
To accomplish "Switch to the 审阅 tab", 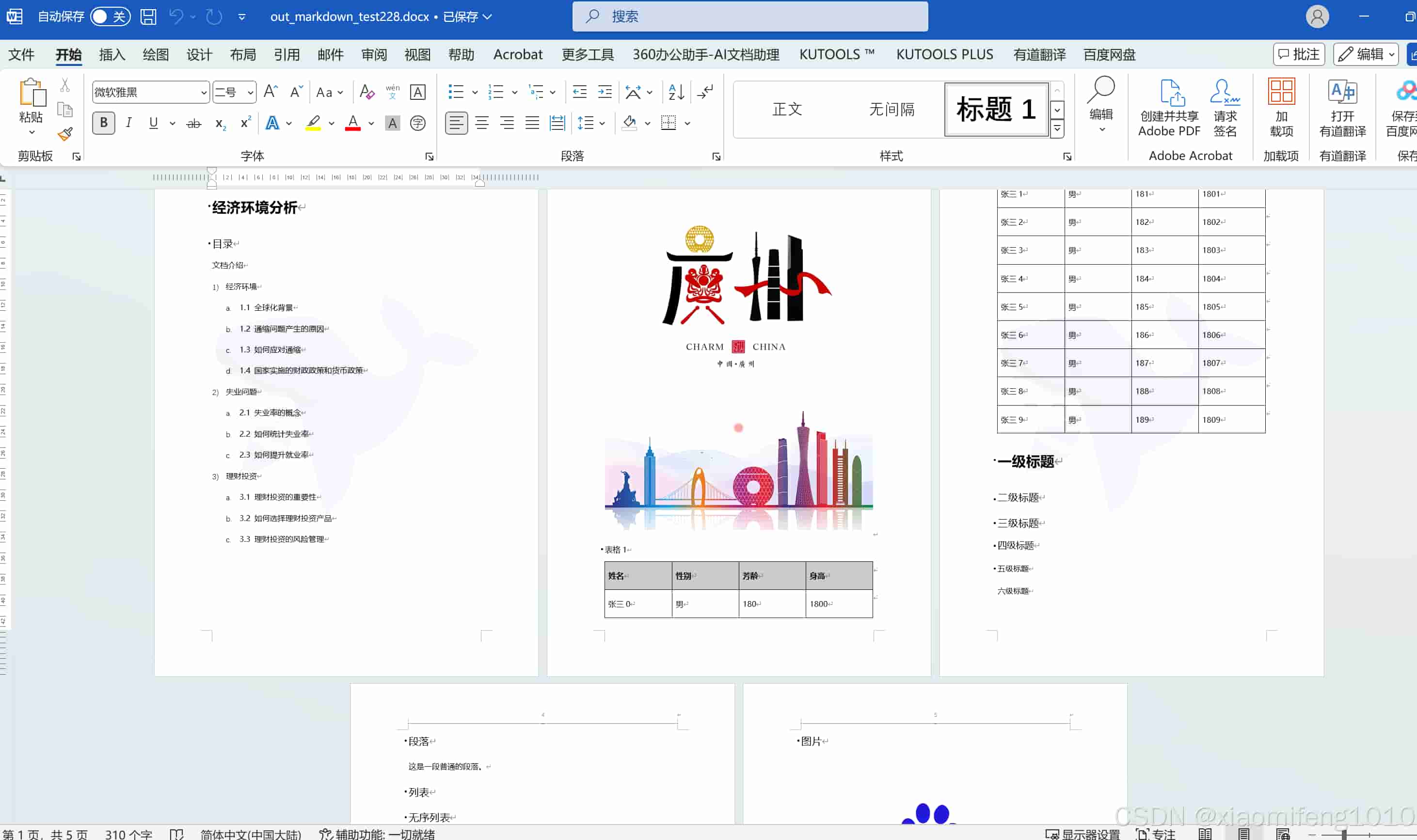I will 374,54.
